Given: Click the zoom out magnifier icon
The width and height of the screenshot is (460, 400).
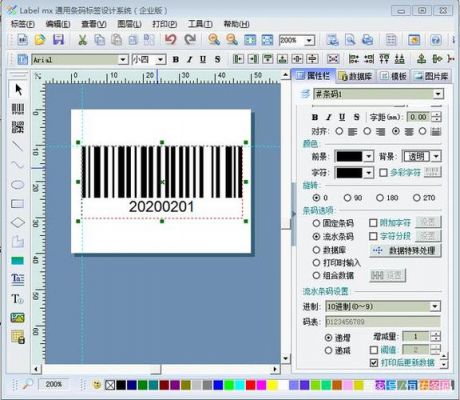Looking at the screenshot, I should [232, 40].
